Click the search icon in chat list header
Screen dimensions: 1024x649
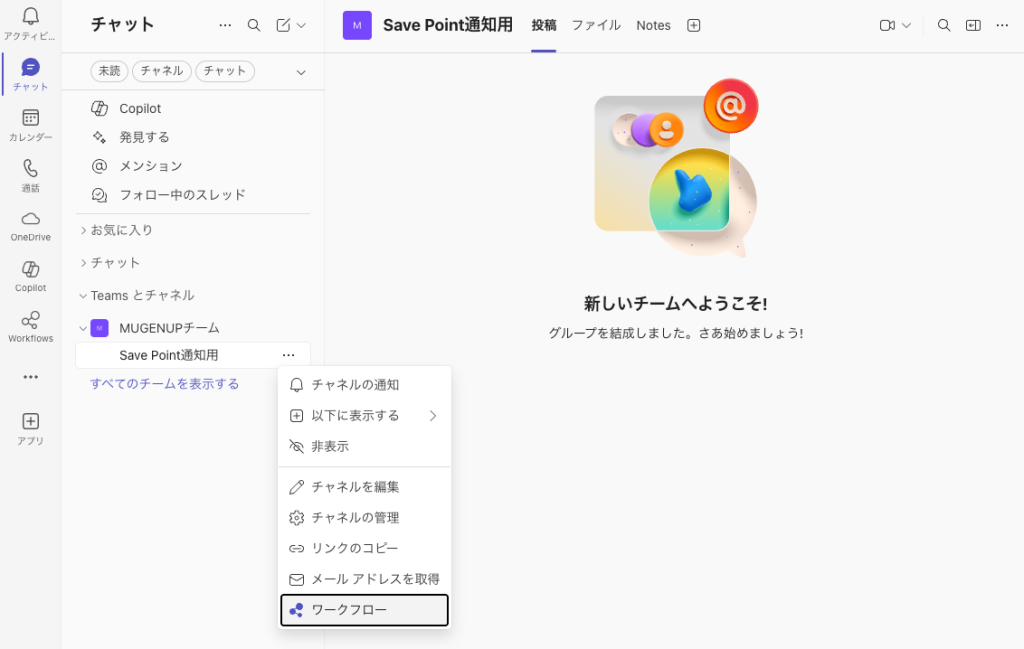tap(254, 25)
